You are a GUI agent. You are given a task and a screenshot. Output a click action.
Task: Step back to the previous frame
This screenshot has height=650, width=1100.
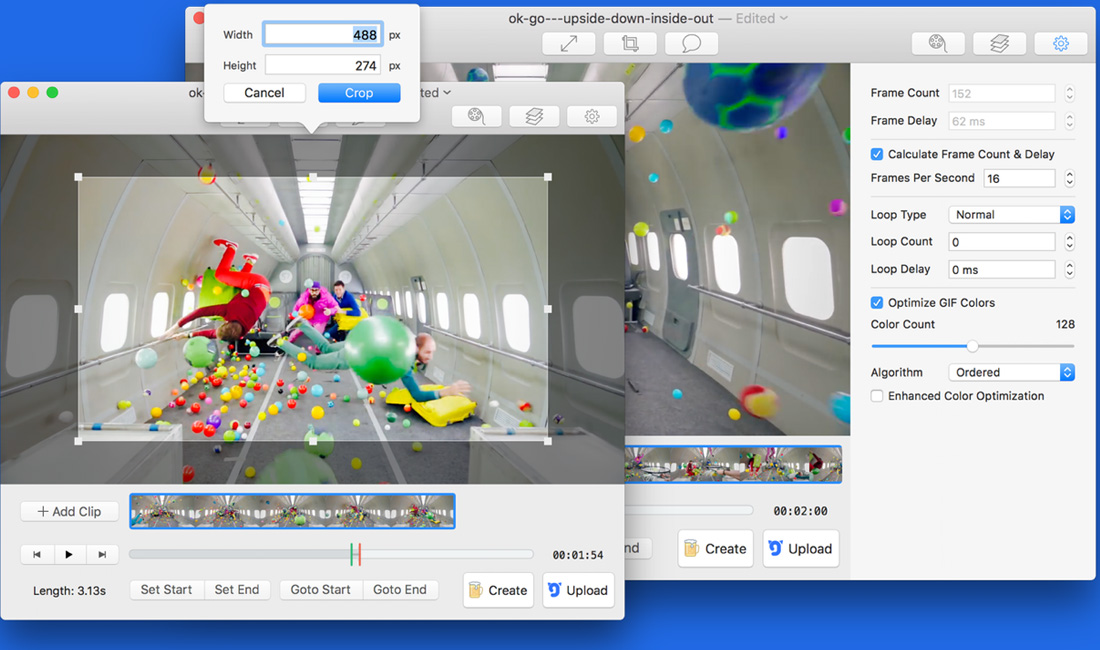coord(37,554)
